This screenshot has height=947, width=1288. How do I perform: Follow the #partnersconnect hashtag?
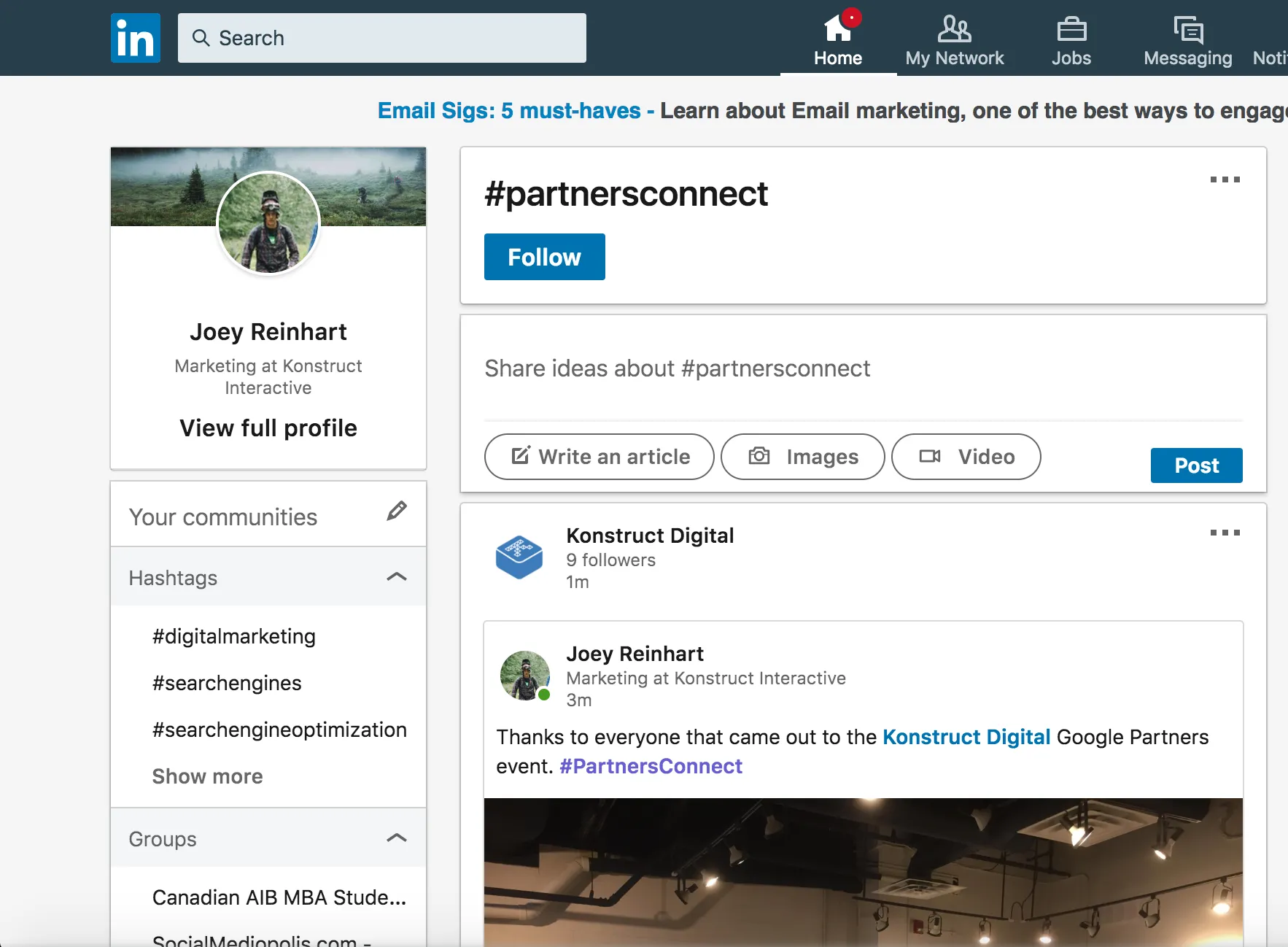[x=545, y=257]
